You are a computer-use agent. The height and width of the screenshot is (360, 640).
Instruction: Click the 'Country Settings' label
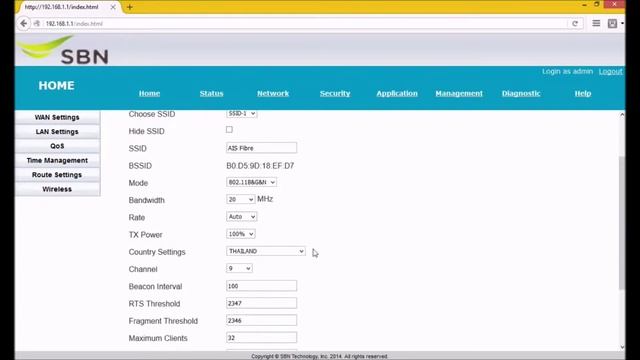[157, 252]
